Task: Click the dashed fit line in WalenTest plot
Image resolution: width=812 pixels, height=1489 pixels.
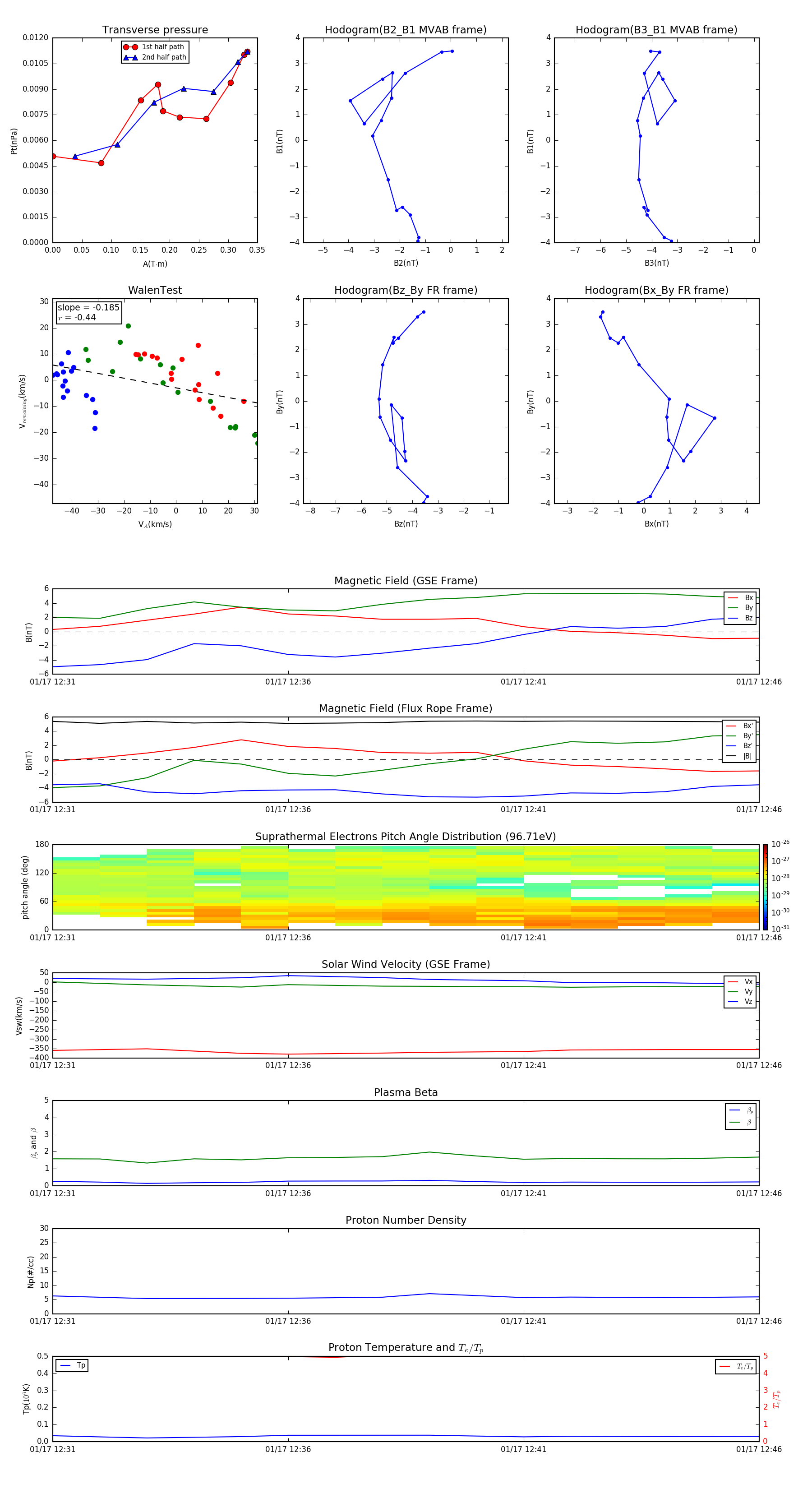Action: click(x=155, y=384)
